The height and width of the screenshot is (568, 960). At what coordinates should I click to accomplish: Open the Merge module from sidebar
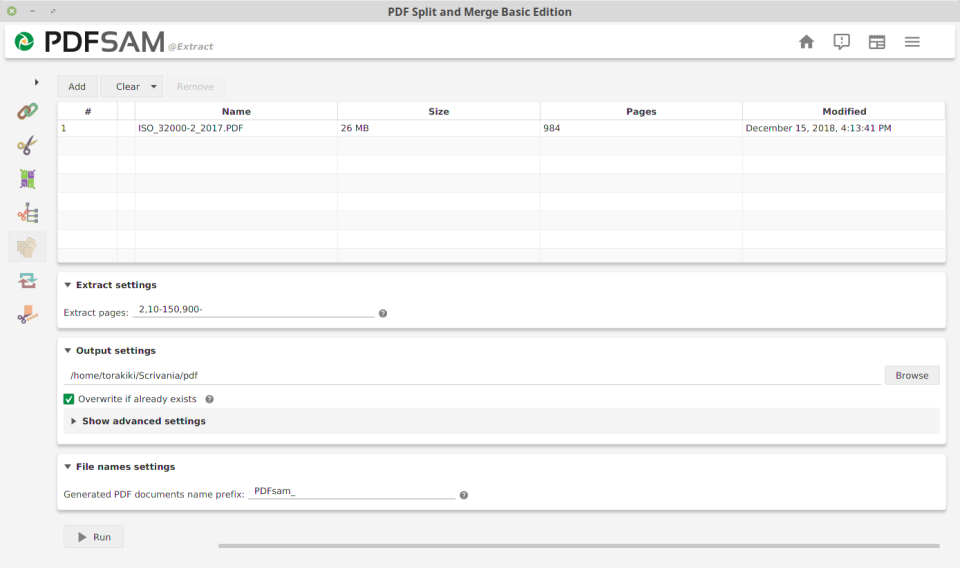point(27,111)
